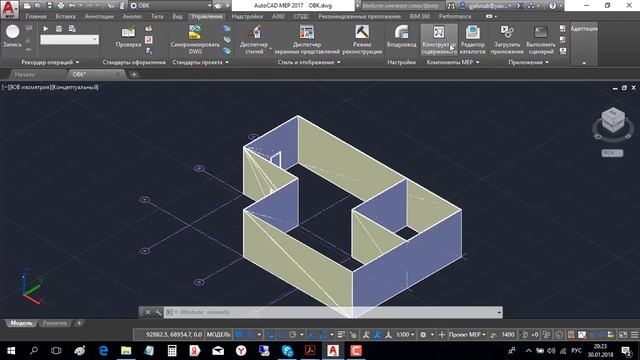Viewport: 640px width, 360px height.
Task: Switch to the Разметка layout tab
Action: tap(55, 323)
